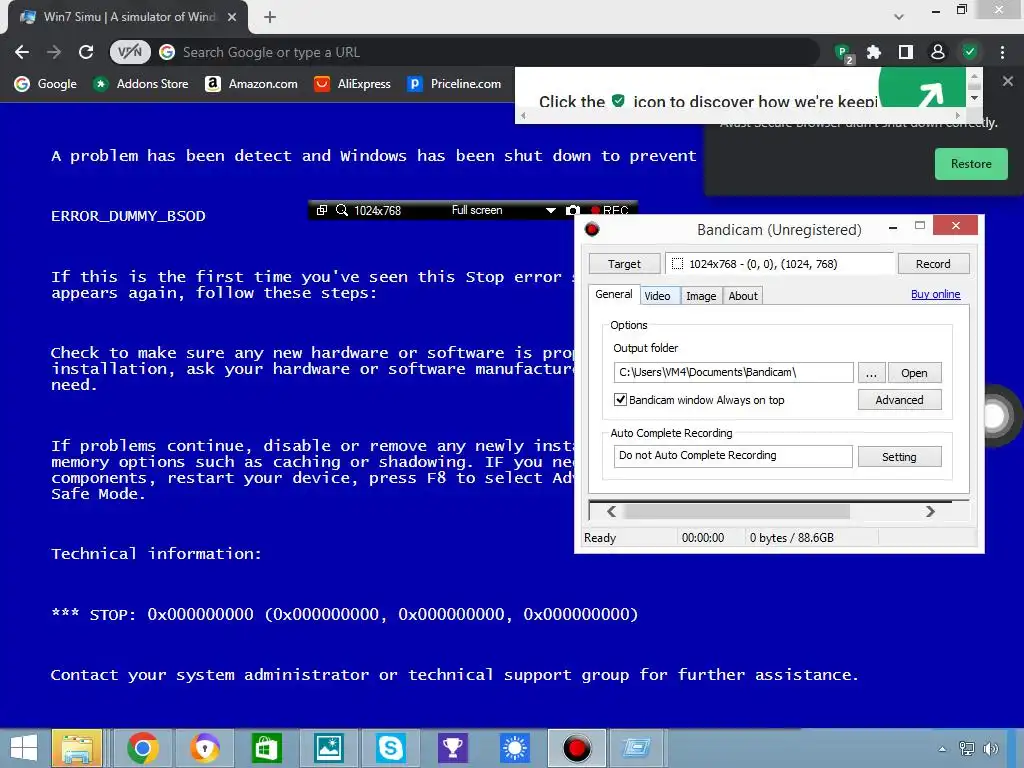Open Google Chrome from taskbar
The width and height of the screenshot is (1024, 768).
coord(143,748)
